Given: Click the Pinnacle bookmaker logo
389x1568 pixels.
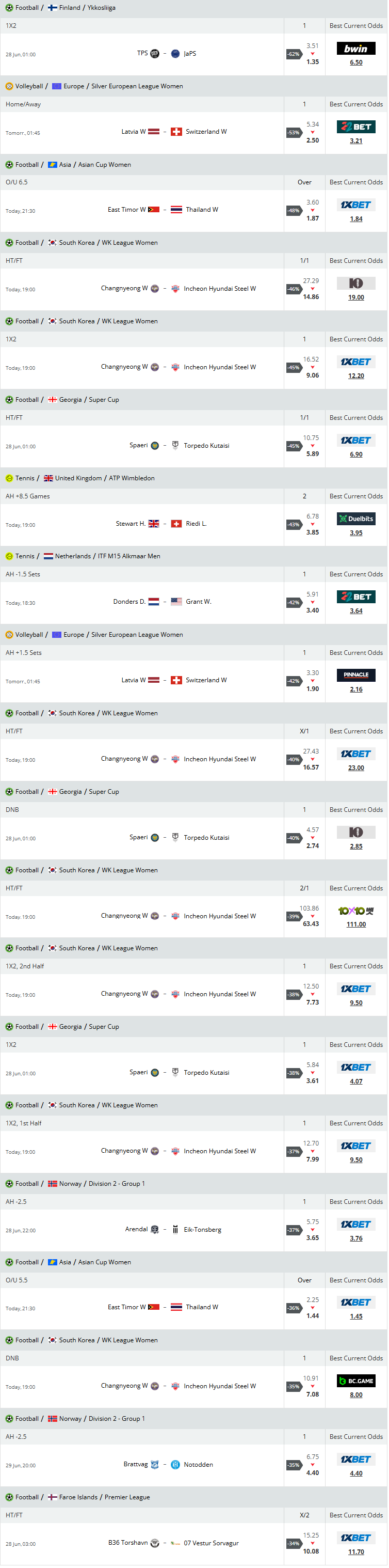Looking at the screenshot, I should click(x=356, y=675).
